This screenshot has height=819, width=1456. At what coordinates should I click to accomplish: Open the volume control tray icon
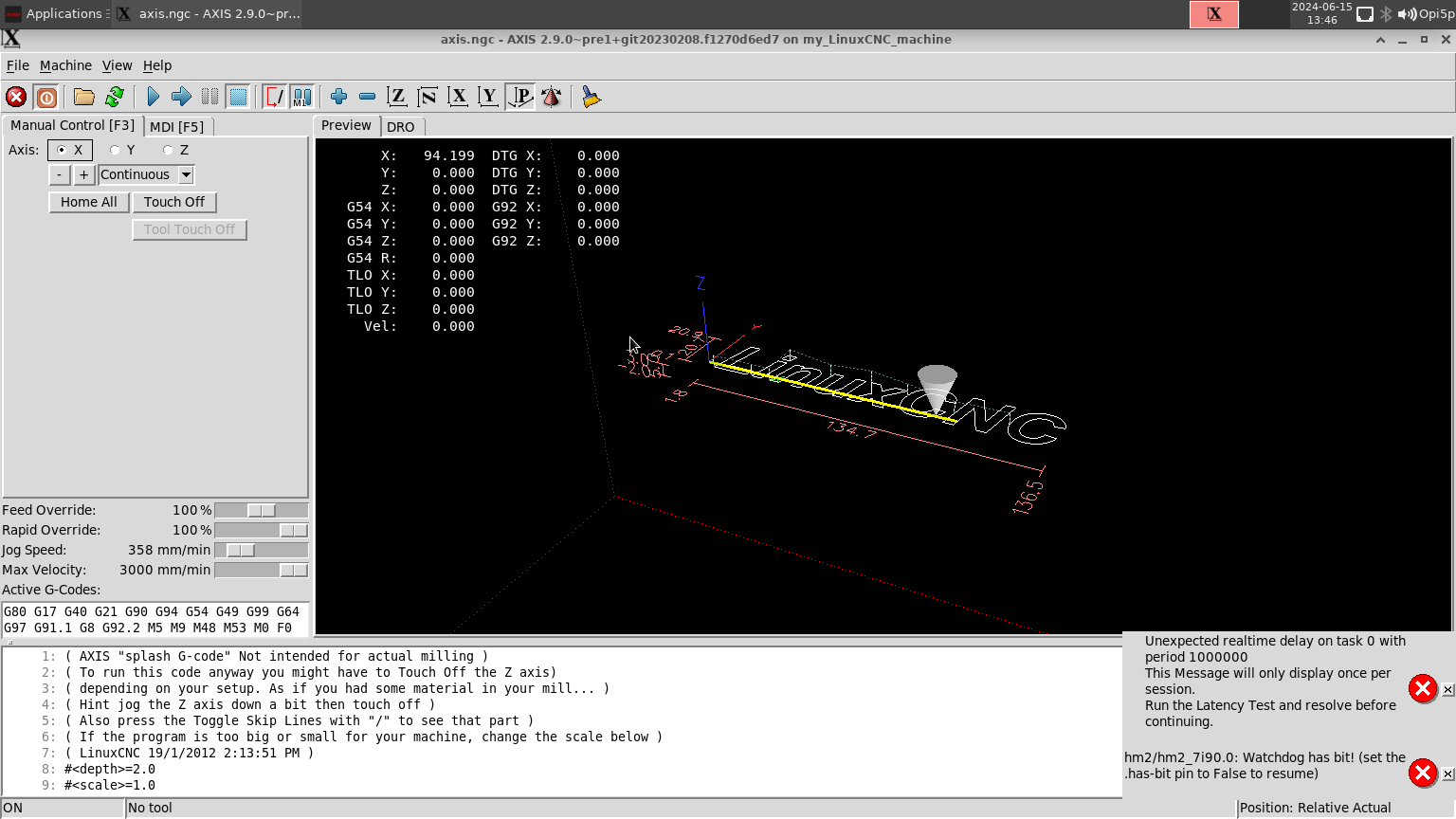click(1407, 14)
